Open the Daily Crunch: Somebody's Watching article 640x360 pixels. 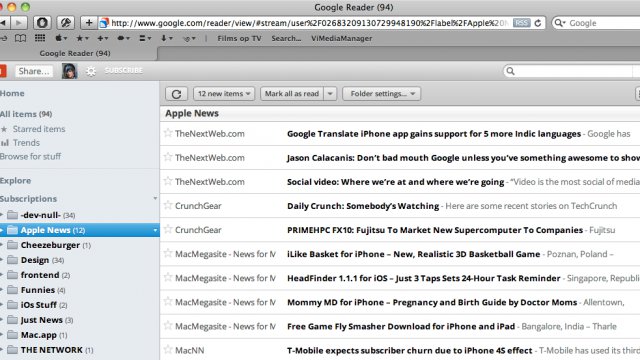point(363,206)
